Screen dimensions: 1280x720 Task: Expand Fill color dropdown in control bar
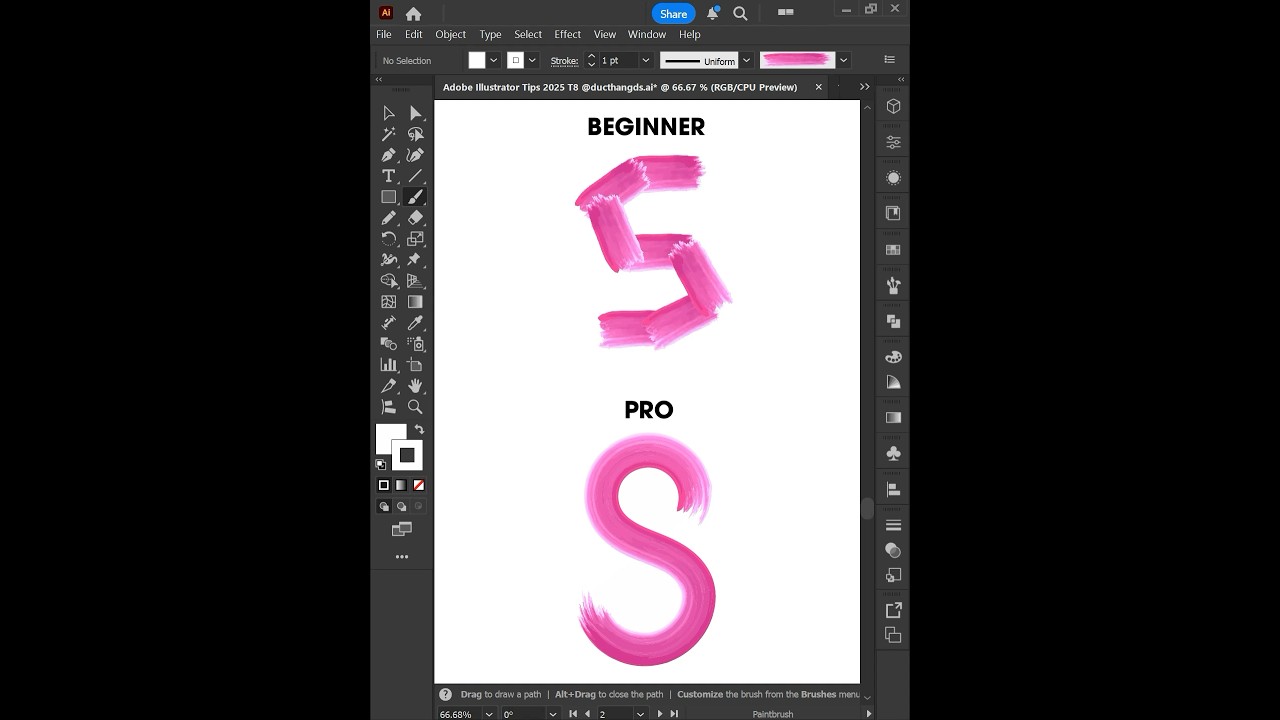494,60
